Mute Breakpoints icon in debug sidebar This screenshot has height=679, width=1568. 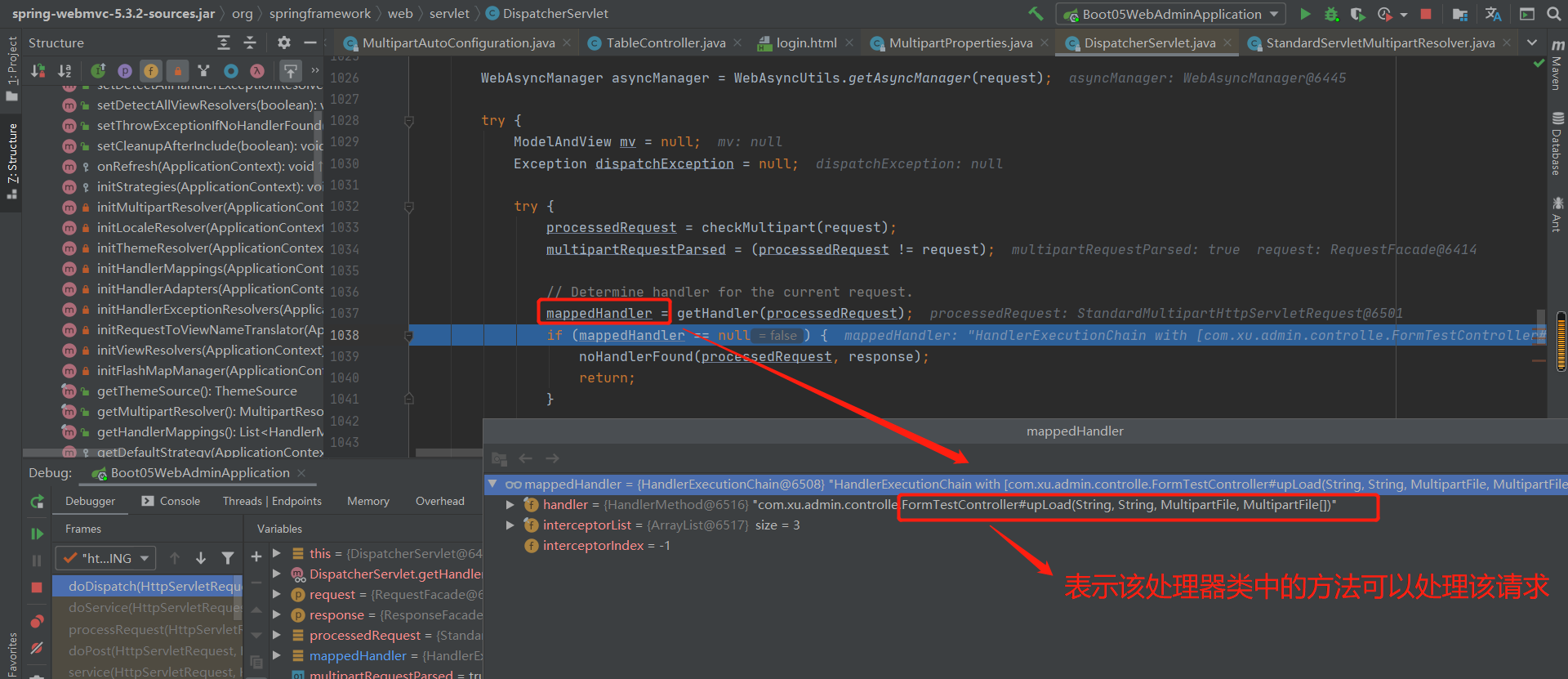point(37,648)
